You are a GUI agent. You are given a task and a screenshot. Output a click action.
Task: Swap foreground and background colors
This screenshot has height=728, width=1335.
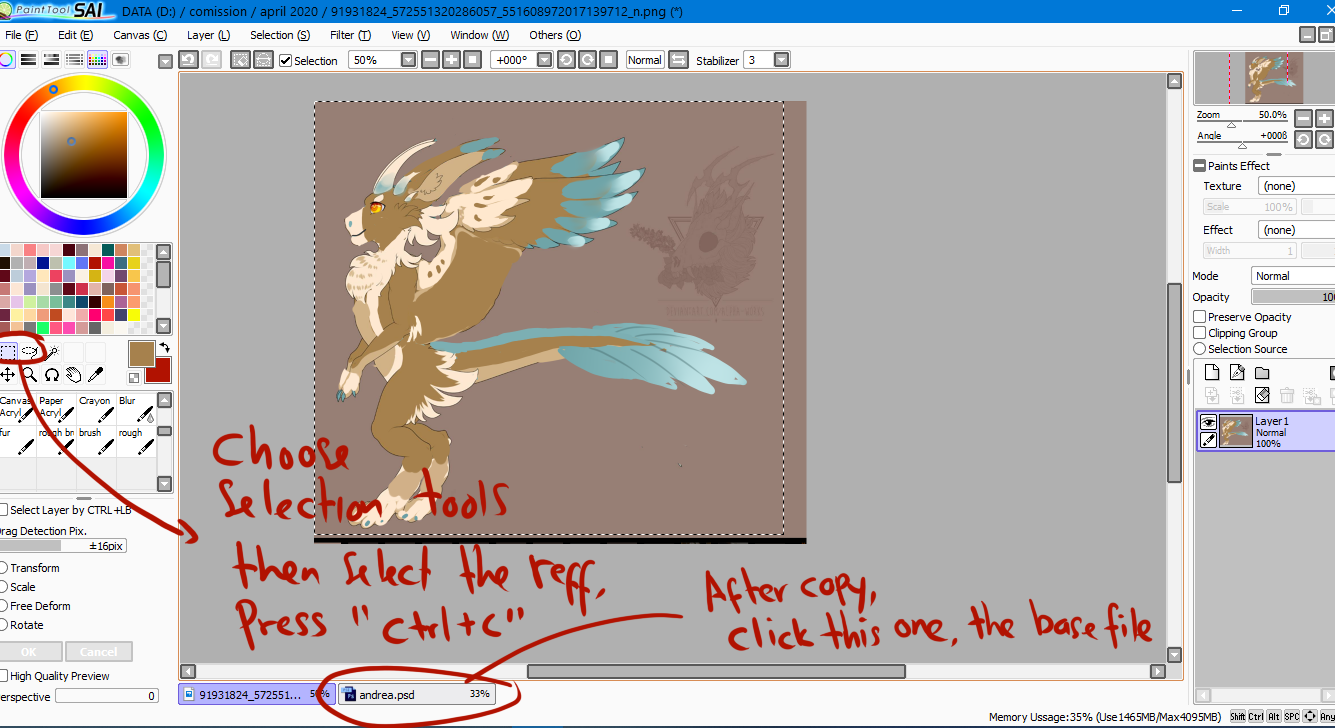click(x=164, y=347)
